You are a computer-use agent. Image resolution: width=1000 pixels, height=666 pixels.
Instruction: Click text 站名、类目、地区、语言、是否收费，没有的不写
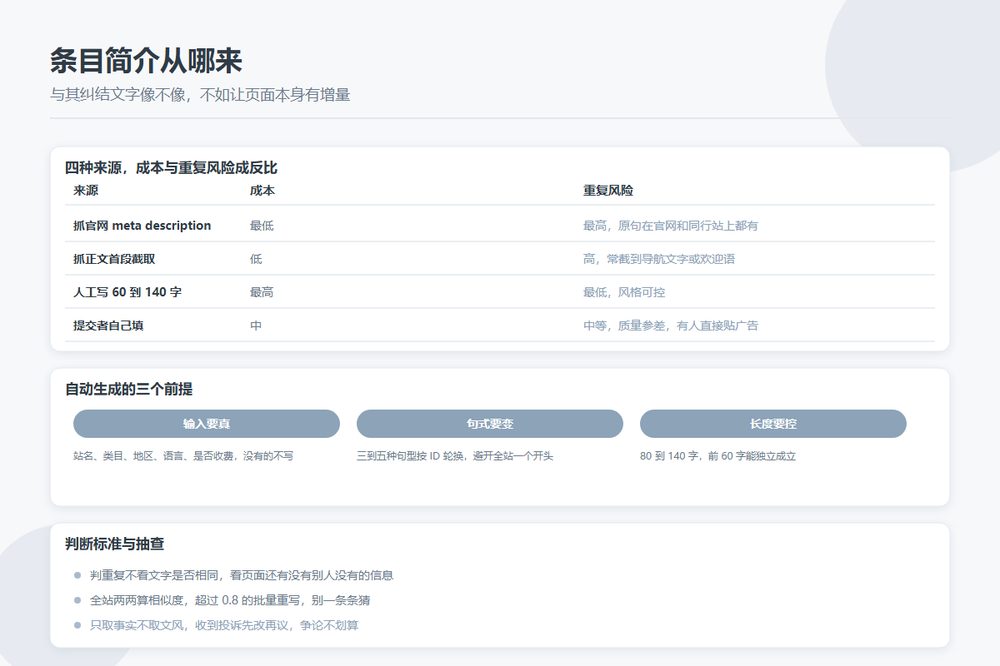click(183, 456)
